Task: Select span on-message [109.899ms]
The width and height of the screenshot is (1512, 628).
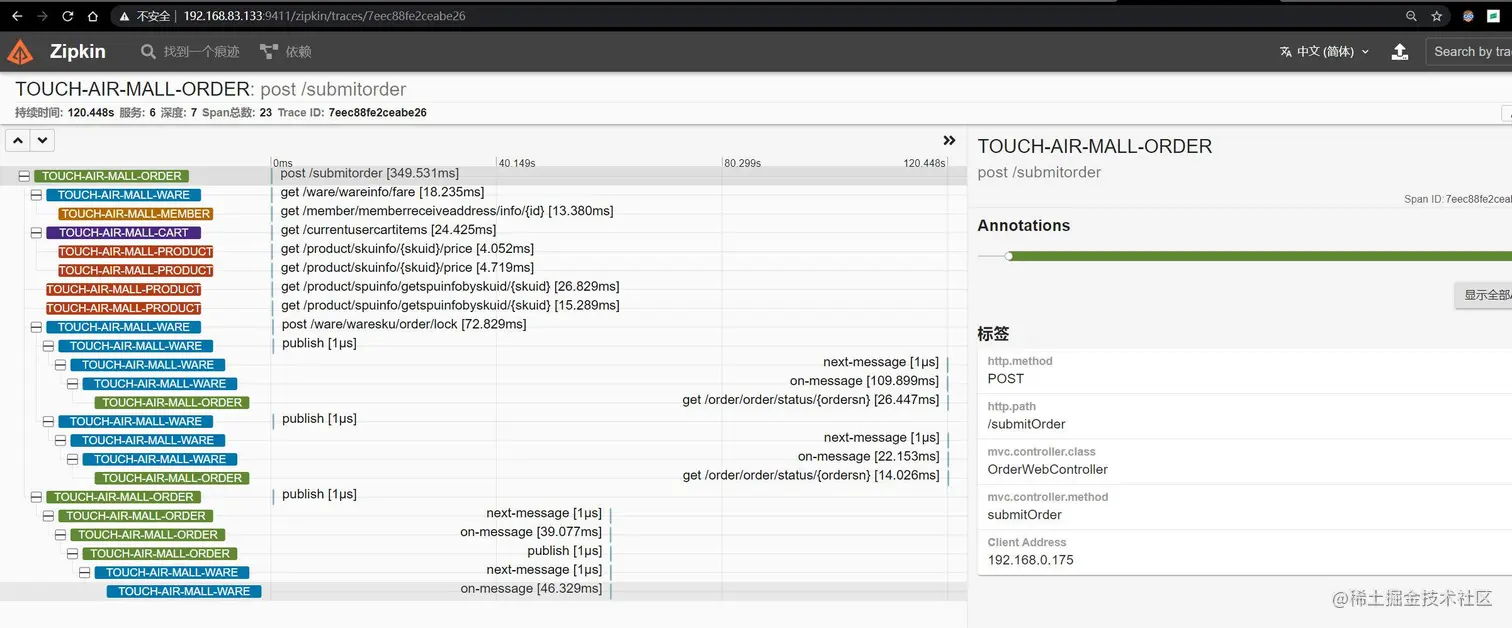Action: click(x=864, y=381)
